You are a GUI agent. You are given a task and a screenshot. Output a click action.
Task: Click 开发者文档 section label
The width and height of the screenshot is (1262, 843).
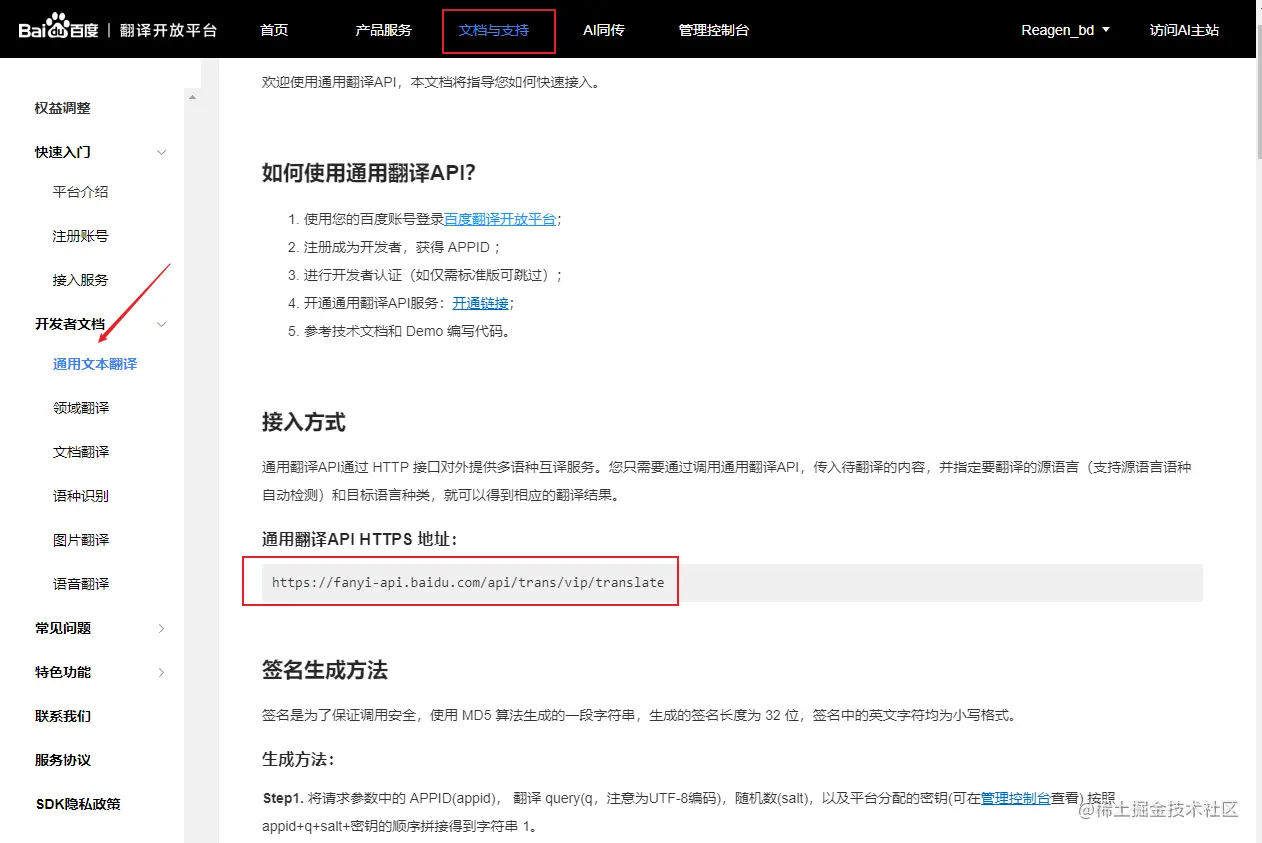coord(70,324)
